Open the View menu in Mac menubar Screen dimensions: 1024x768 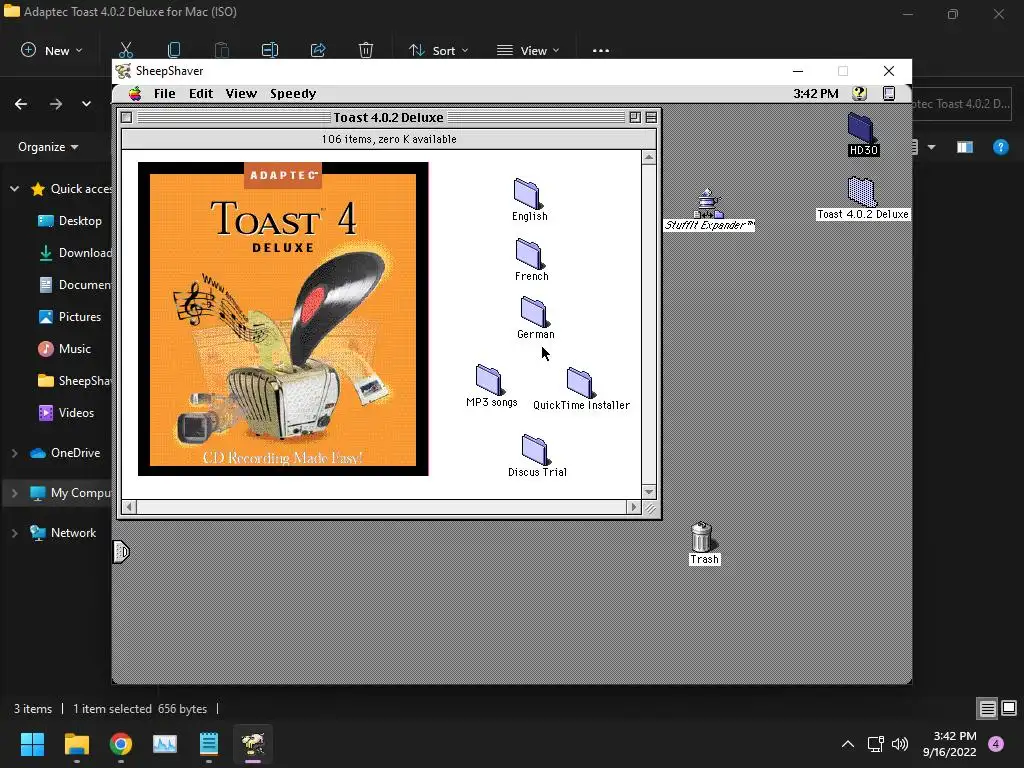point(241,94)
